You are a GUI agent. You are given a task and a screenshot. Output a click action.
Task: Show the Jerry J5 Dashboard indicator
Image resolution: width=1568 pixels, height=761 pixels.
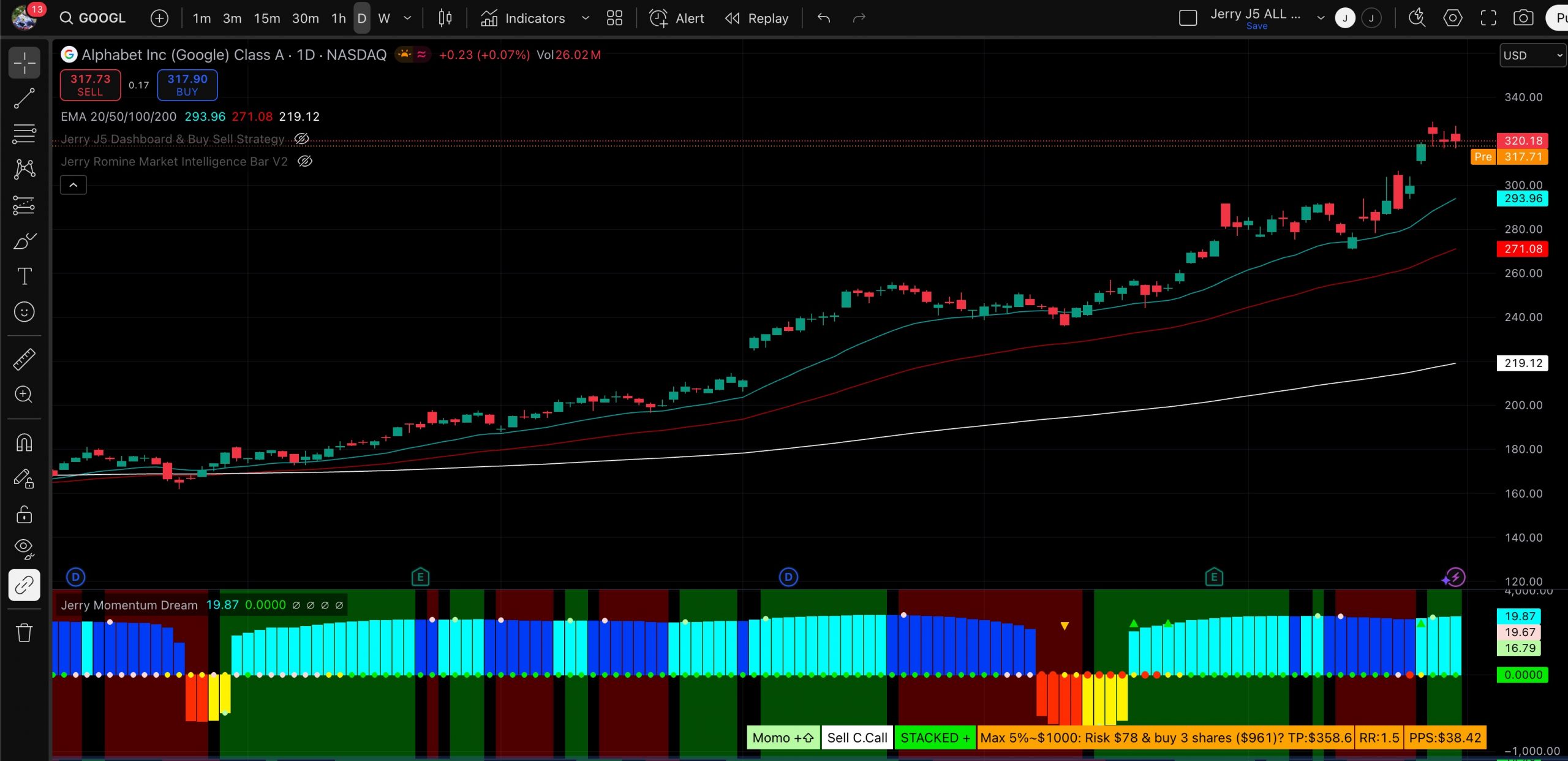point(301,139)
